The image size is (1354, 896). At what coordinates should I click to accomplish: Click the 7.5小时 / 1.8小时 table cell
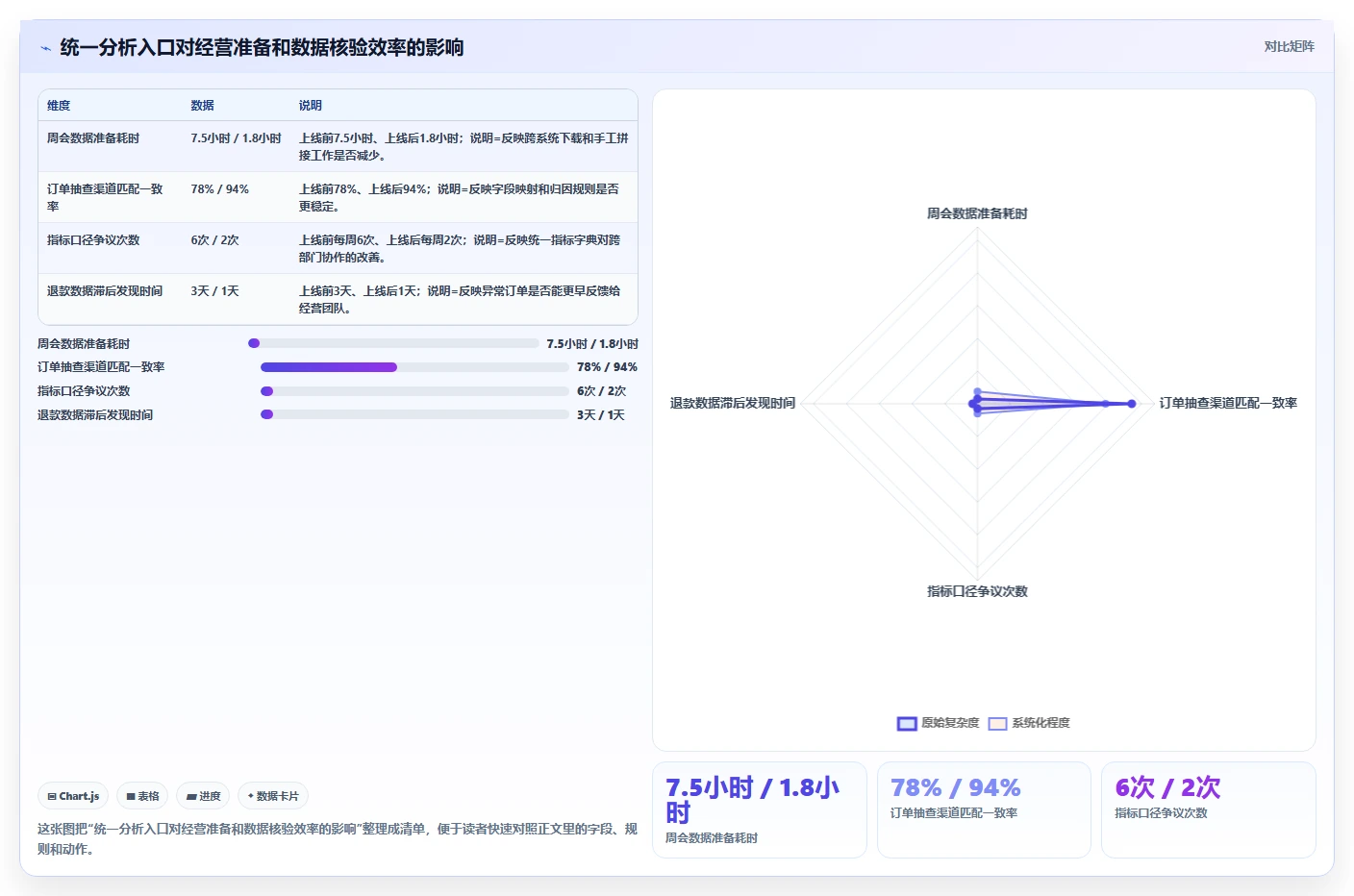[x=236, y=138]
